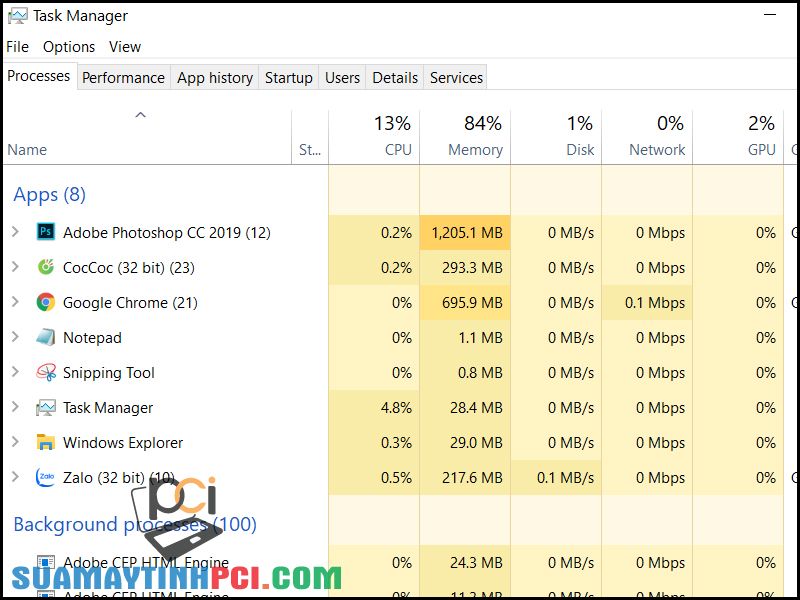Image resolution: width=800 pixels, height=600 pixels.
Task: Click the 24.3 MB memory value
Action: (x=477, y=563)
